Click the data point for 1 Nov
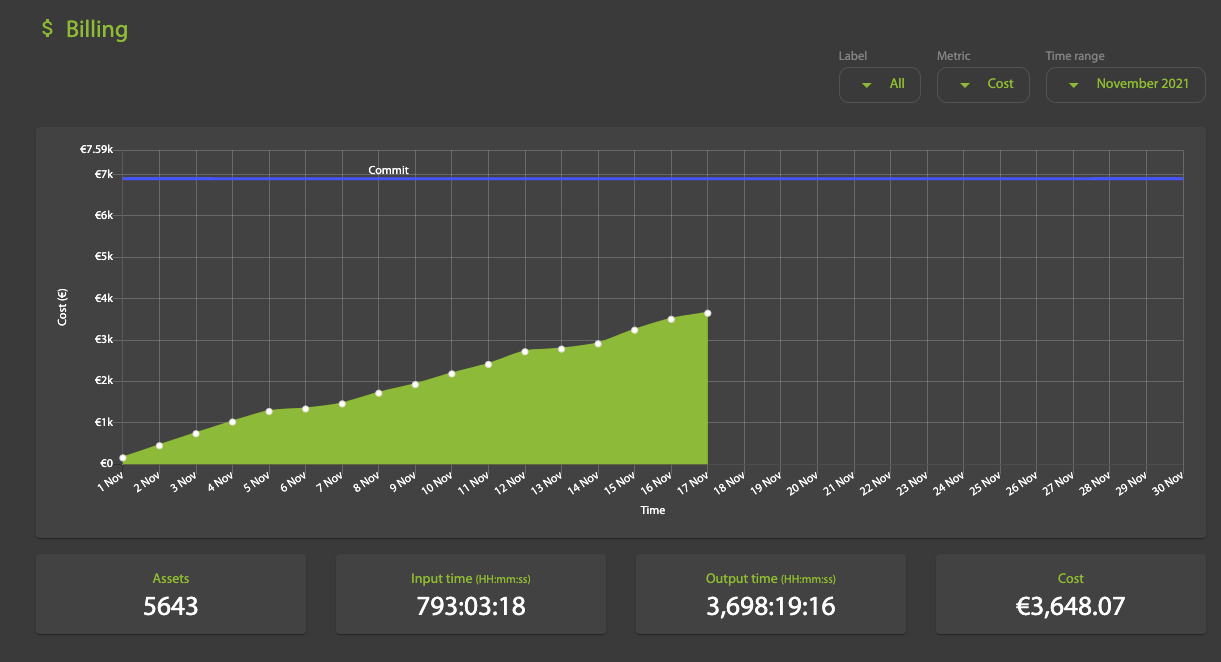The width and height of the screenshot is (1221, 662). coord(123,458)
